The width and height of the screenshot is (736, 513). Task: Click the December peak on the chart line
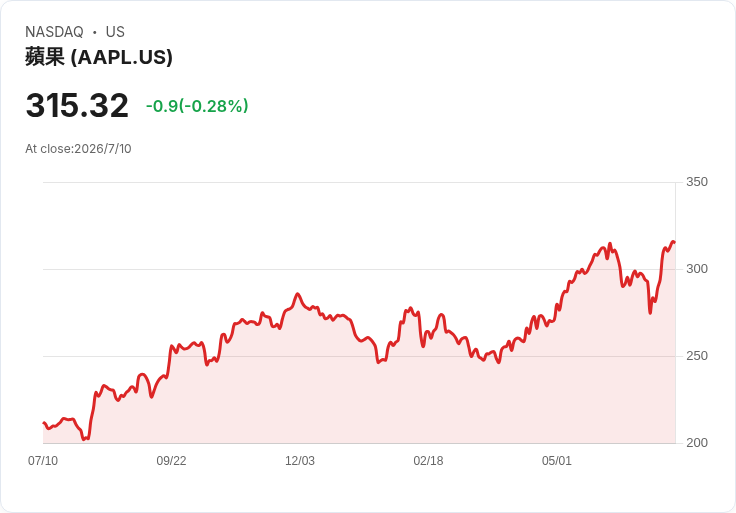pyautogui.click(x=297, y=294)
